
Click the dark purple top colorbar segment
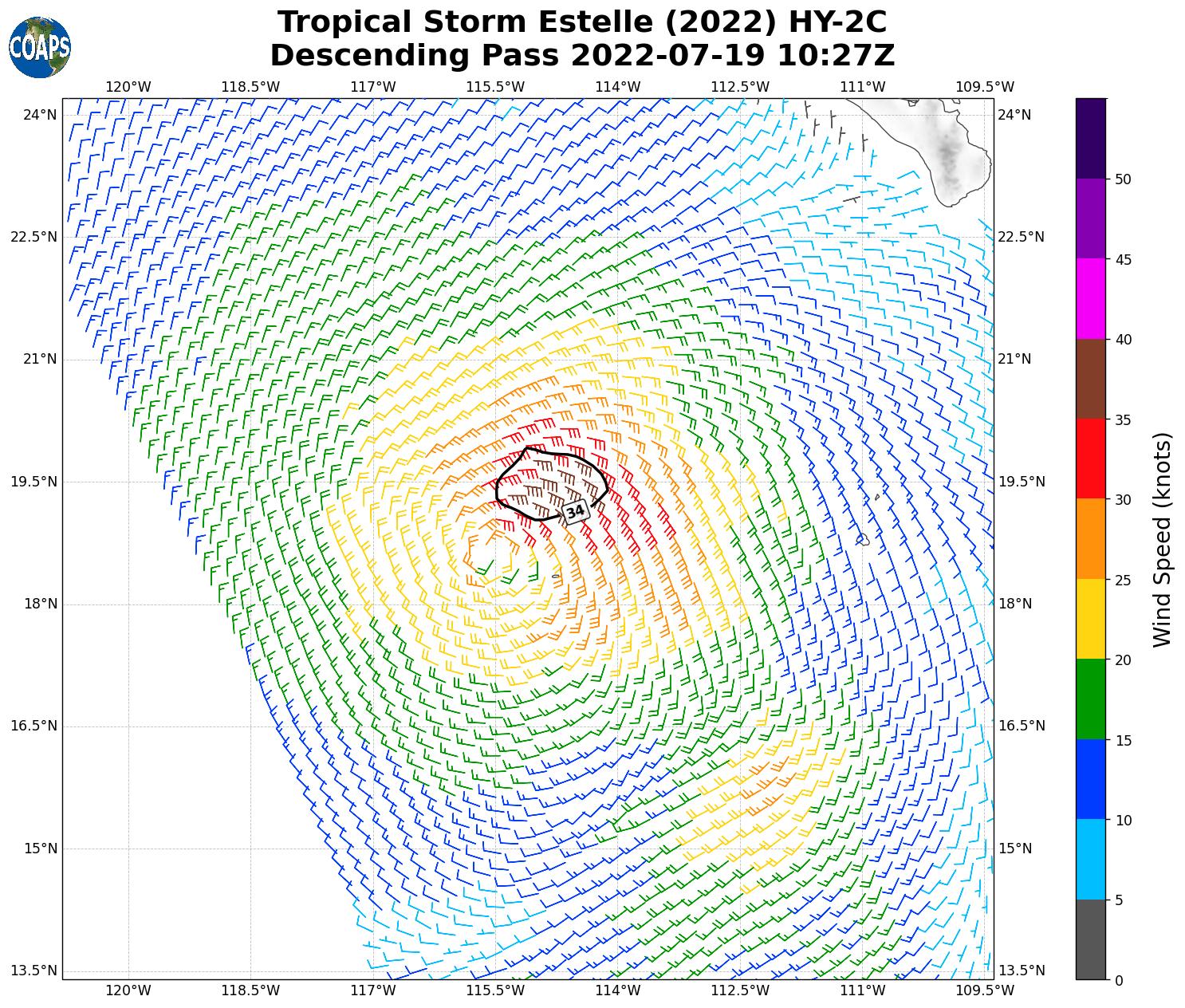(x=1090, y=138)
